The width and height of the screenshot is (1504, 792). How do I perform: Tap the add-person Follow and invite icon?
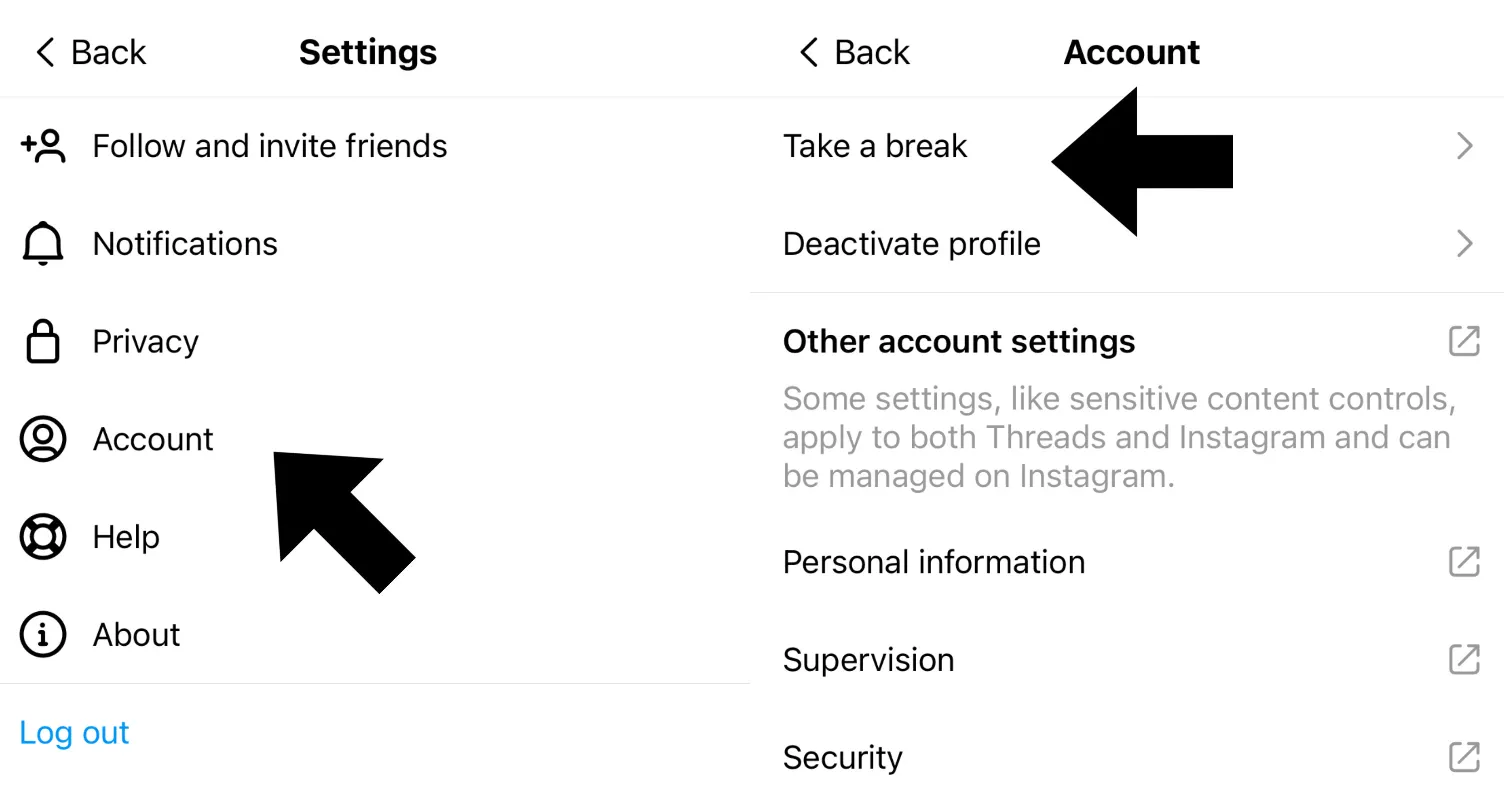click(x=43, y=146)
